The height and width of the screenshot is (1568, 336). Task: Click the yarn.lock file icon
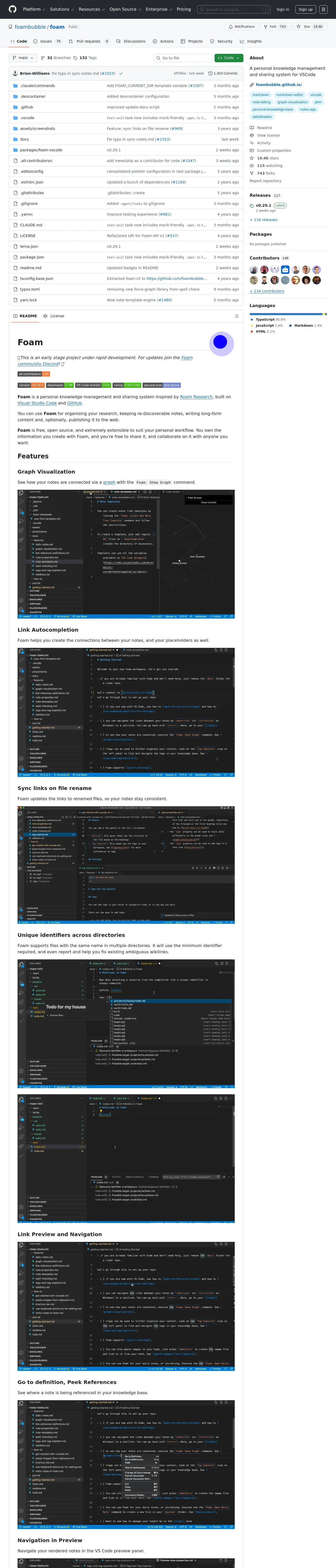coord(15,300)
